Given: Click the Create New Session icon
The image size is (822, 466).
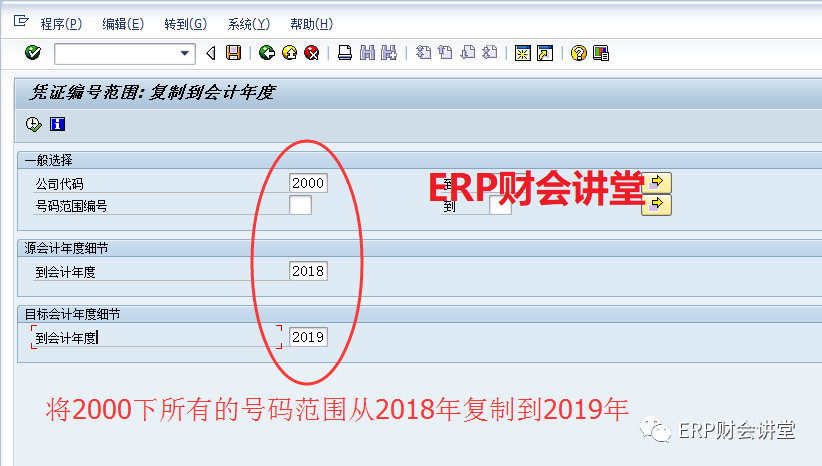Looking at the screenshot, I should coord(523,53).
